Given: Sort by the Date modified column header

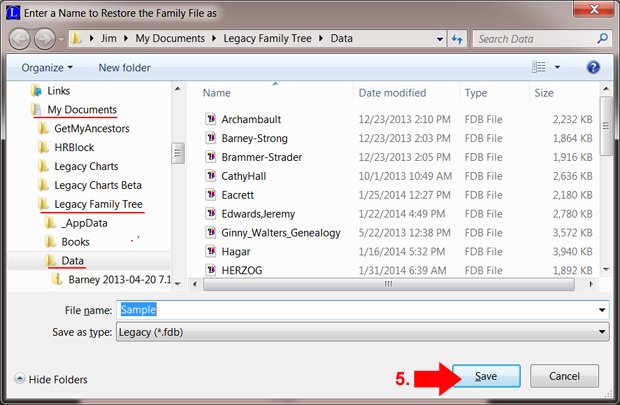Looking at the screenshot, I should tap(392, 93).
